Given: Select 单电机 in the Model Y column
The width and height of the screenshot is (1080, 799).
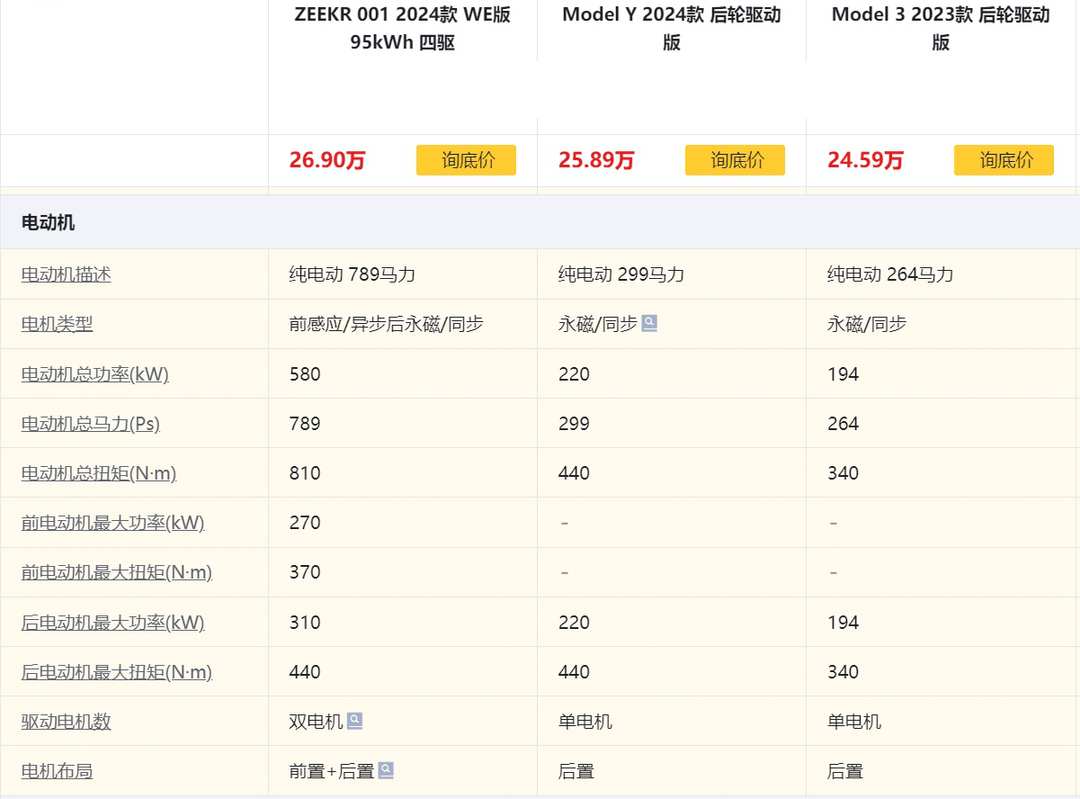Looking at the screenshot, I should coord(585,721).
